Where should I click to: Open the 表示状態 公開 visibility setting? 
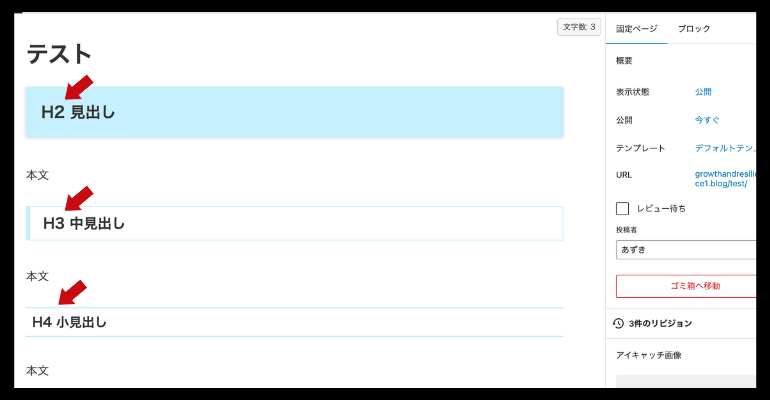703,92
